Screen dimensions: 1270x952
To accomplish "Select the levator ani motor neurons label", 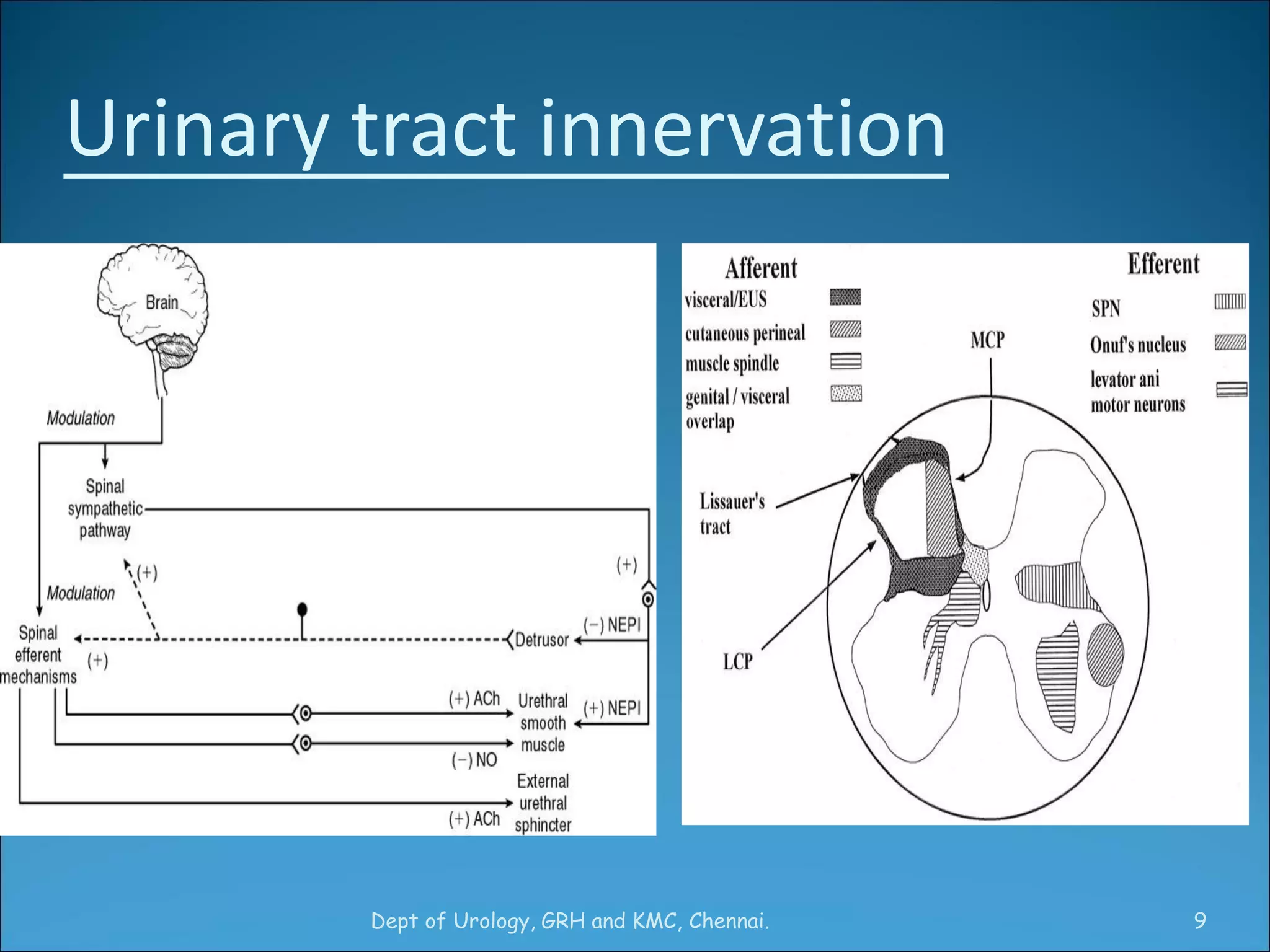I will pos(1138,392).
